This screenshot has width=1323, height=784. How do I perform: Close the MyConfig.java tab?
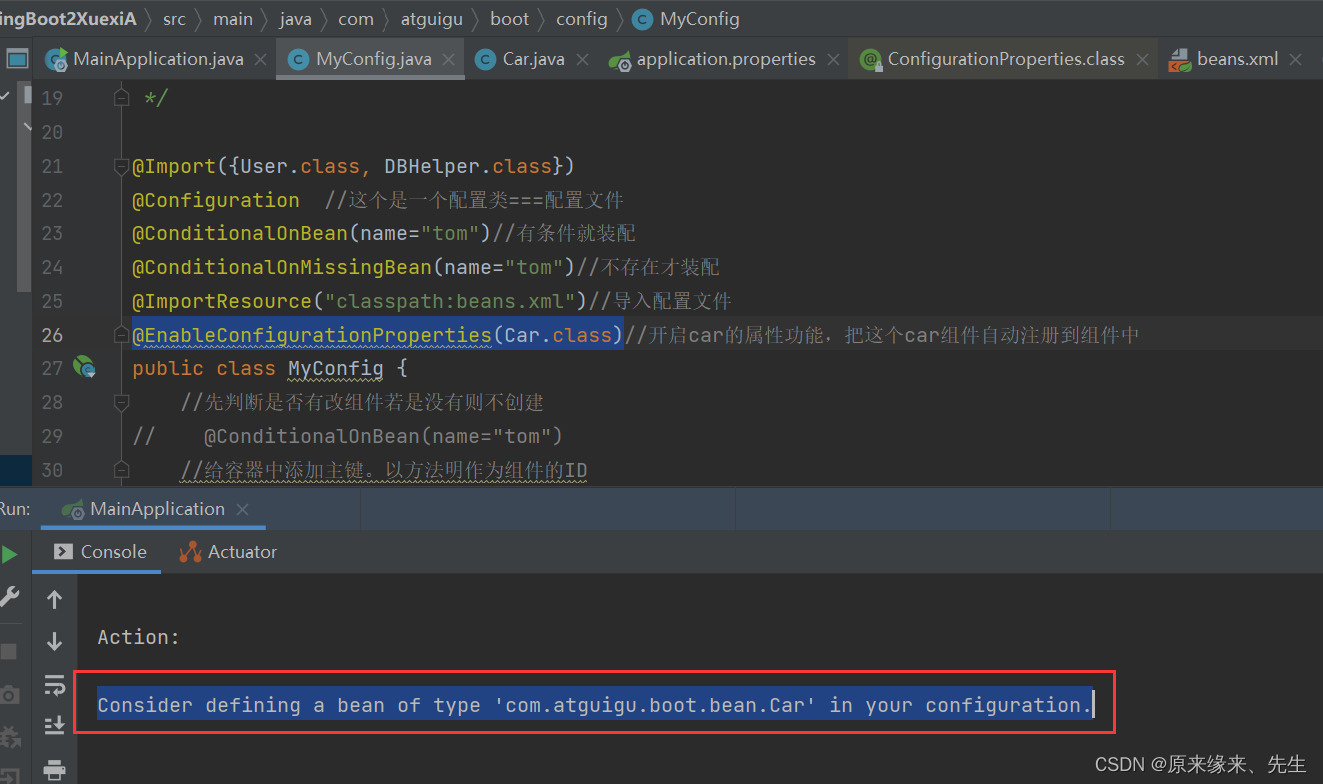(449, 60)
